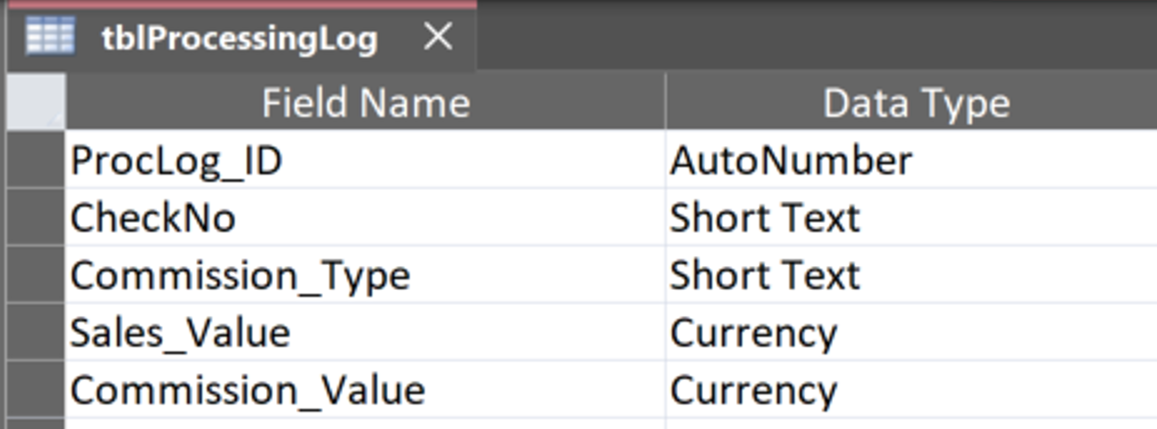Click row selector beside Sales_Value
The width and height of the screenshot is (1157, 429).
coord(35,332)
